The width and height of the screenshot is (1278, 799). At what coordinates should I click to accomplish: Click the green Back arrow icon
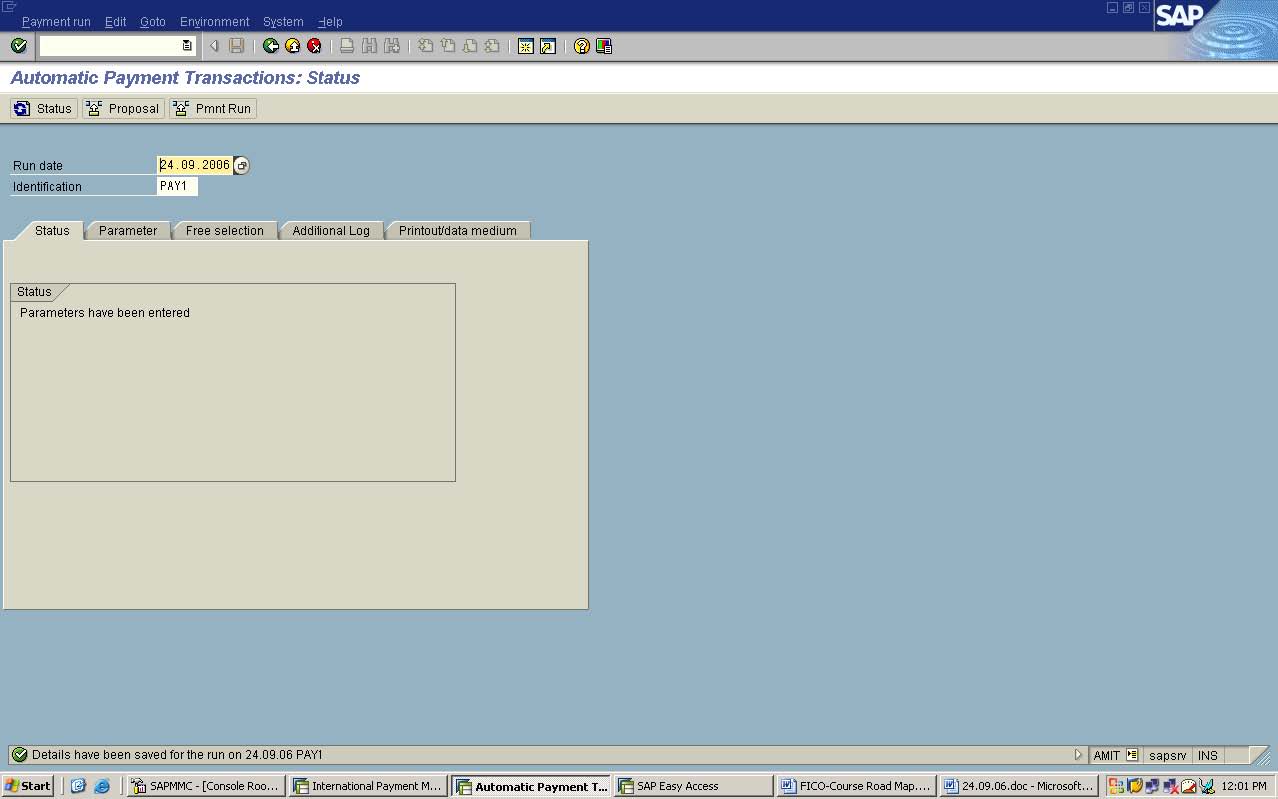point(270,46)
